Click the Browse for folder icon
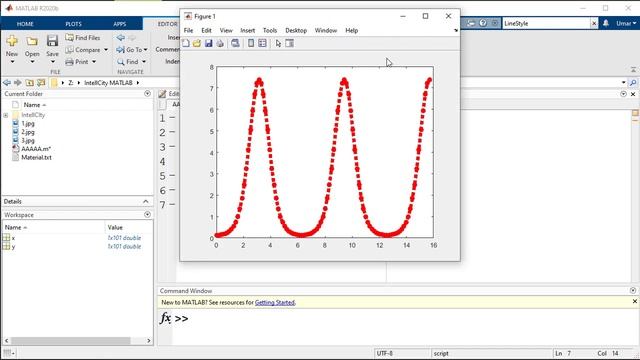The height and width of the screenshot is (360, 640). click(x=41, y=83)
